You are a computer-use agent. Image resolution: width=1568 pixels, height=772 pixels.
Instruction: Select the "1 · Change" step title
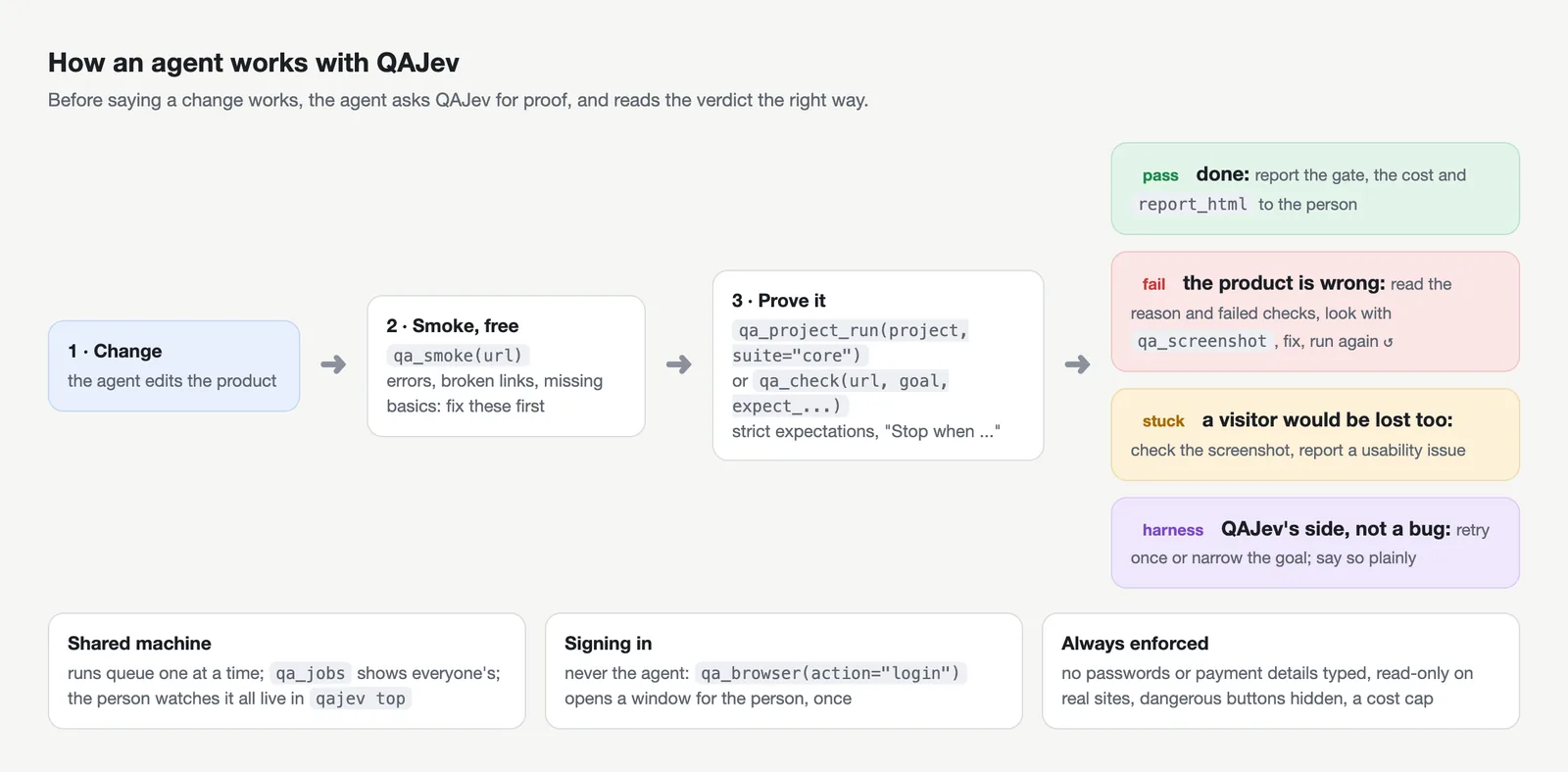(115, 351)
